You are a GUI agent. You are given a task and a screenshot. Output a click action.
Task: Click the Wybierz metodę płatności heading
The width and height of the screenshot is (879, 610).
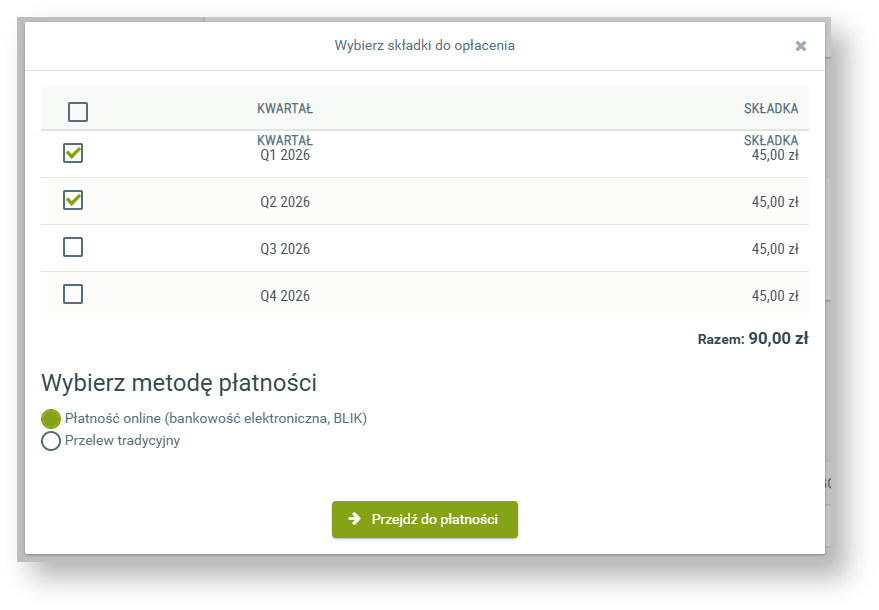[x=179, y=383]
